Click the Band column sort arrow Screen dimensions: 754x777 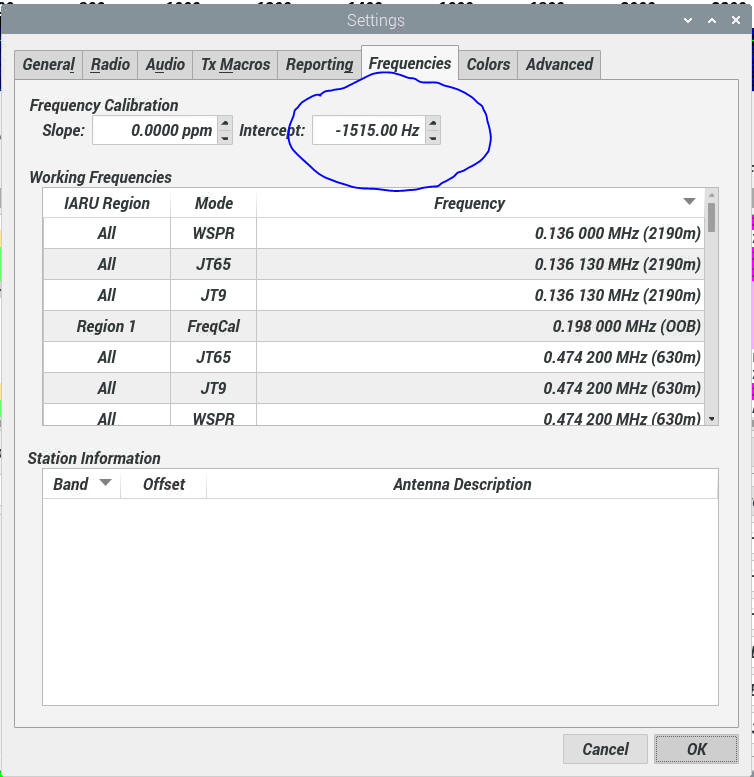click(105, 483)
